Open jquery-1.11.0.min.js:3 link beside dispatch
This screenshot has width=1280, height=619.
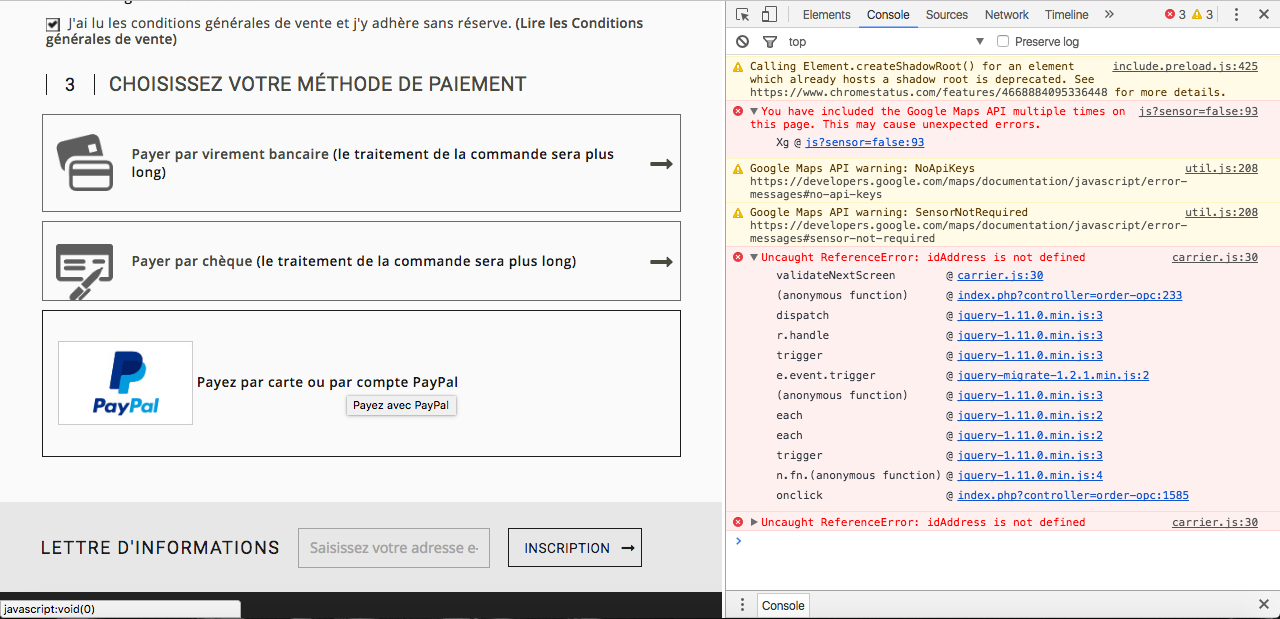(x=1030, y=315)
